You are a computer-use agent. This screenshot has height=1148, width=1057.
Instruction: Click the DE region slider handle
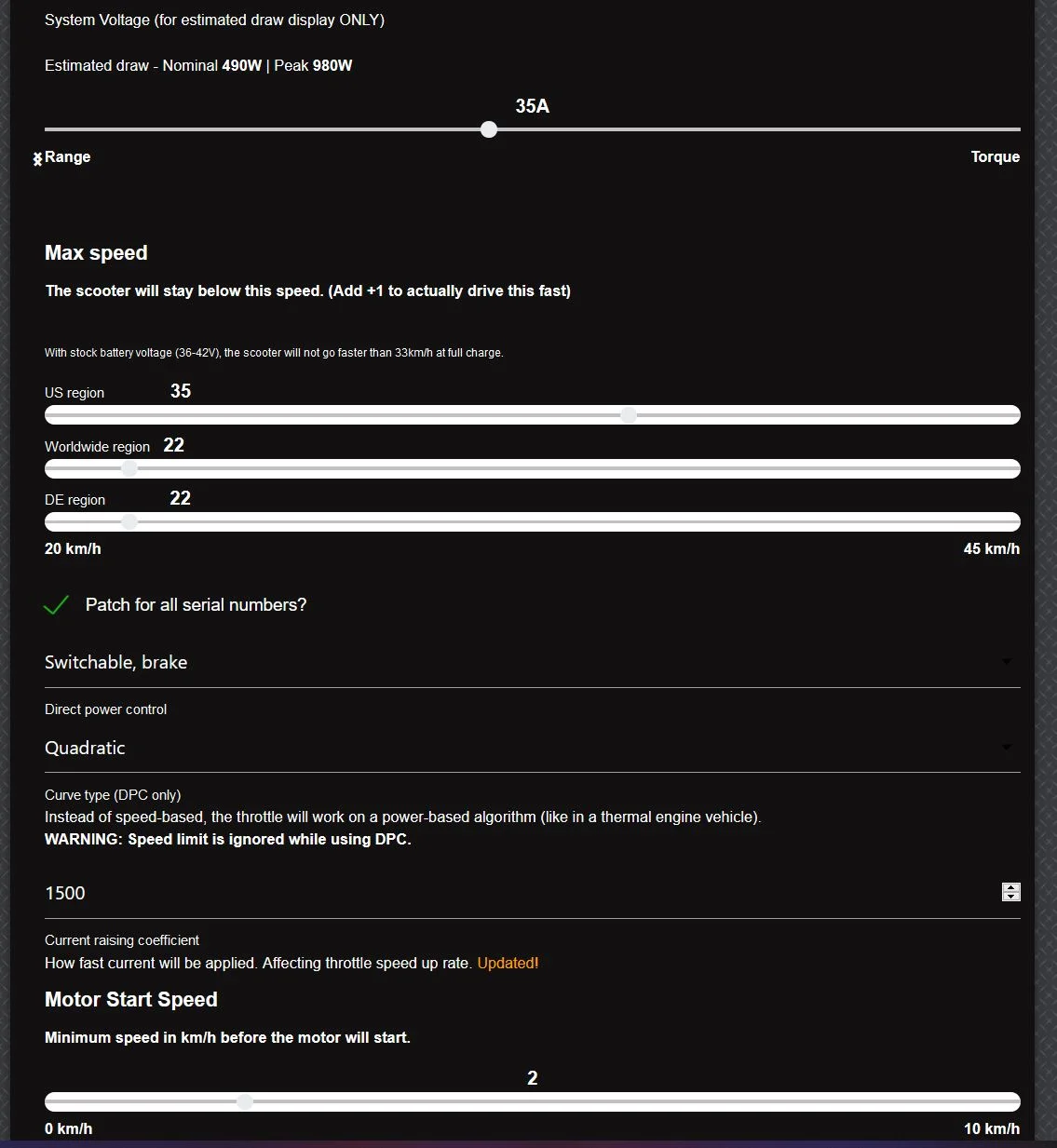click(x=129, y=522)
